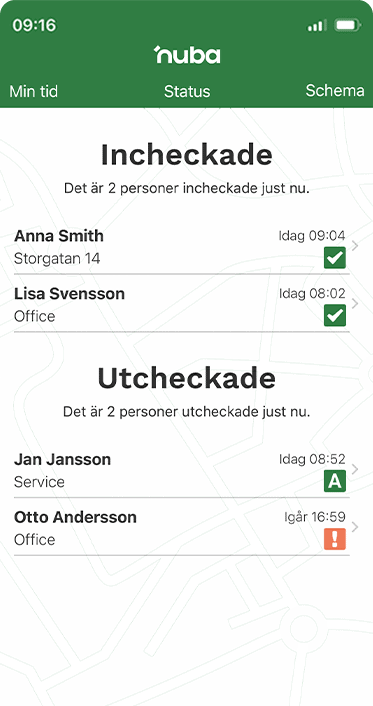
Task: Click orange exclamation icon for Otto Andersson
Action: (335, 539)
